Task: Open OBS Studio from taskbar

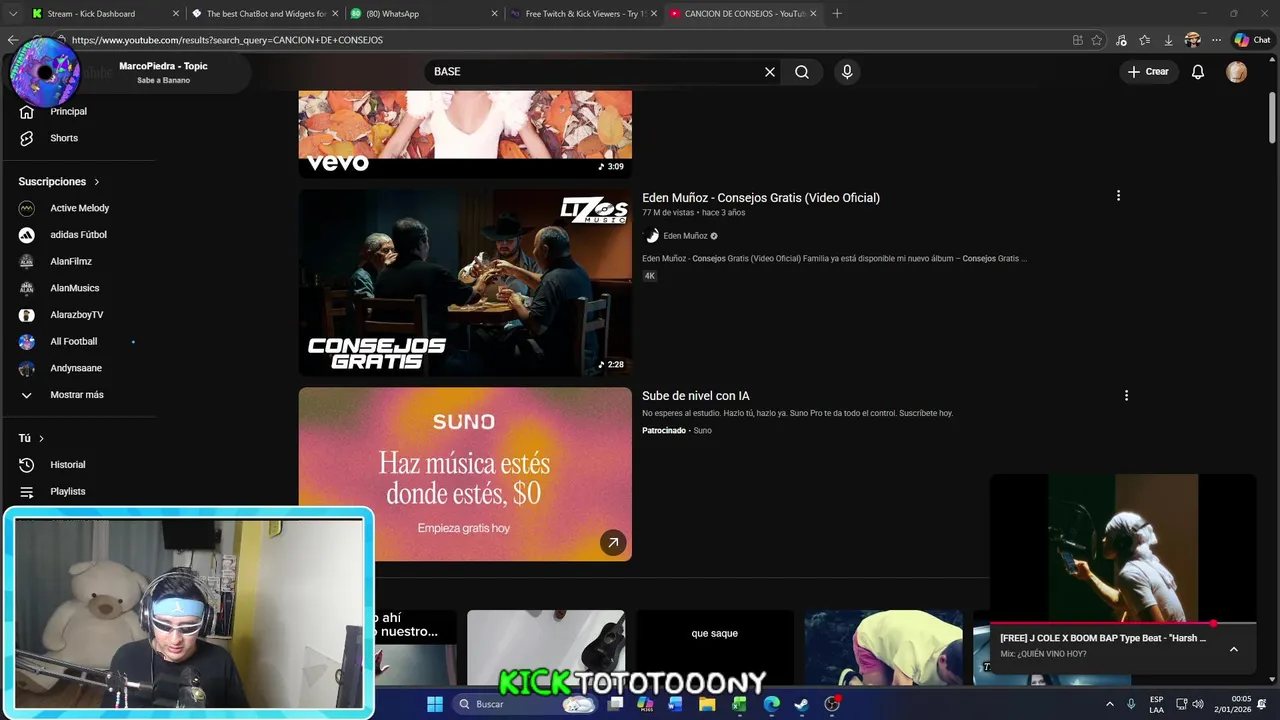Action: pyautogui.click(x=832, y=704)
